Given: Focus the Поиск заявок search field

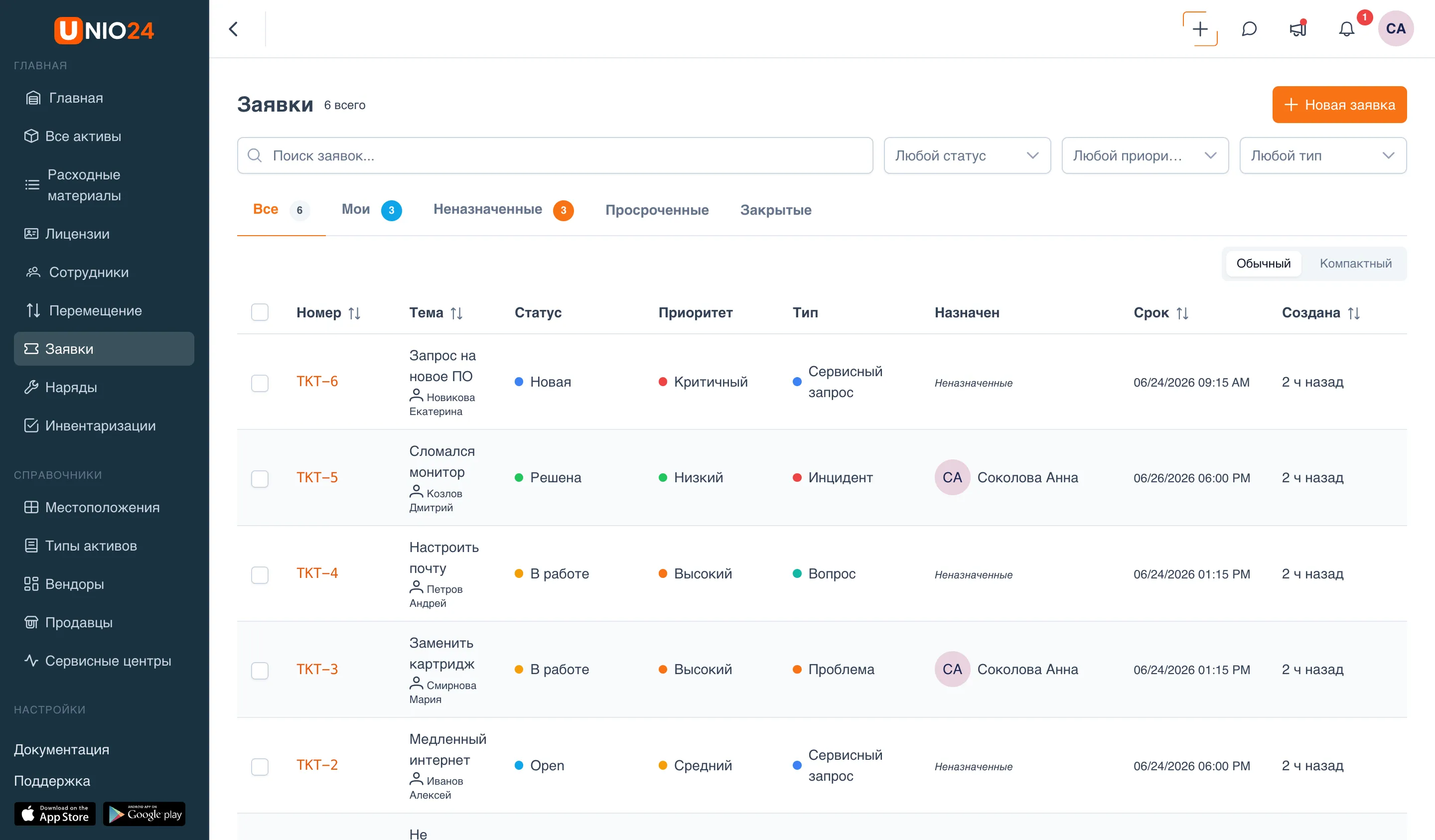Looking at the screenshot, I should (x=555, y=155).
